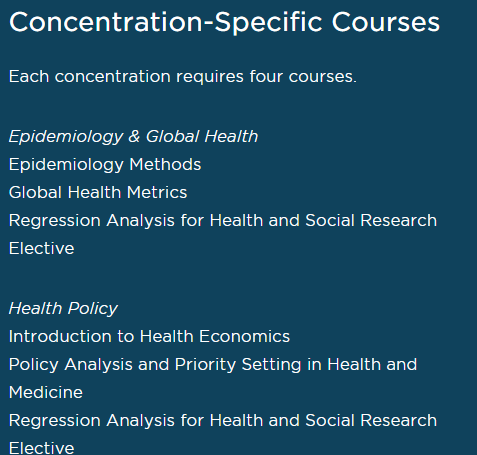The width and height of the screenshot is (477, 455).
Task: Click the "Concentration-Specific Courses" heading
Action: 224,23
